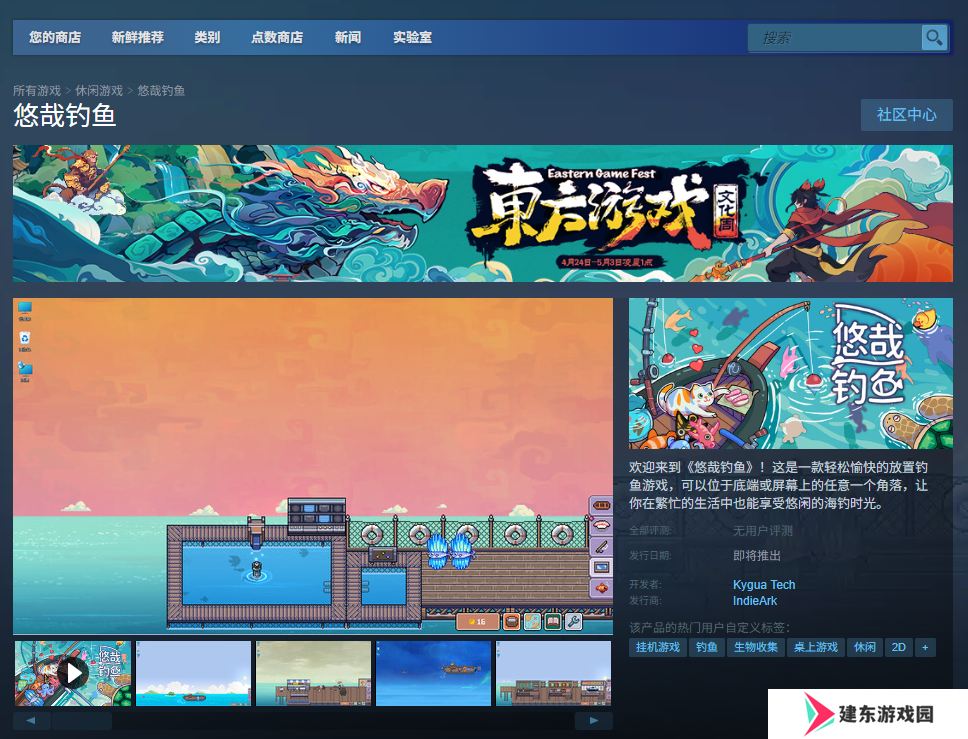Open the 新鲜推荐 menu
This screenshot has height=739, width=968.
(x=138, y=38)
